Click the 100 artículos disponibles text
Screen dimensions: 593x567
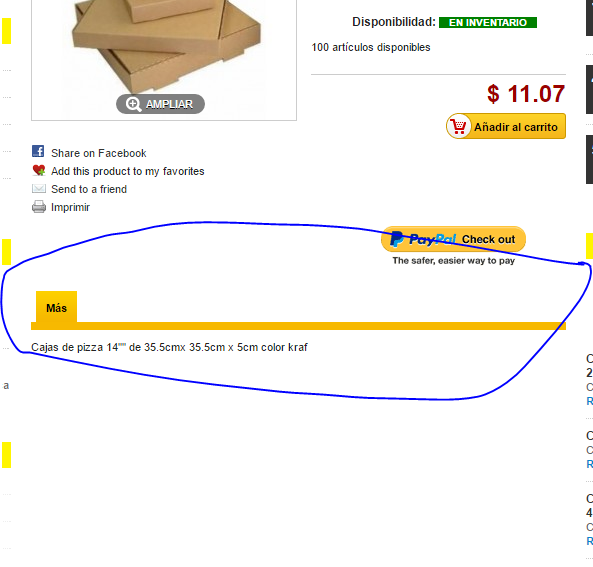pyautogui.click(x=371, y=47)
